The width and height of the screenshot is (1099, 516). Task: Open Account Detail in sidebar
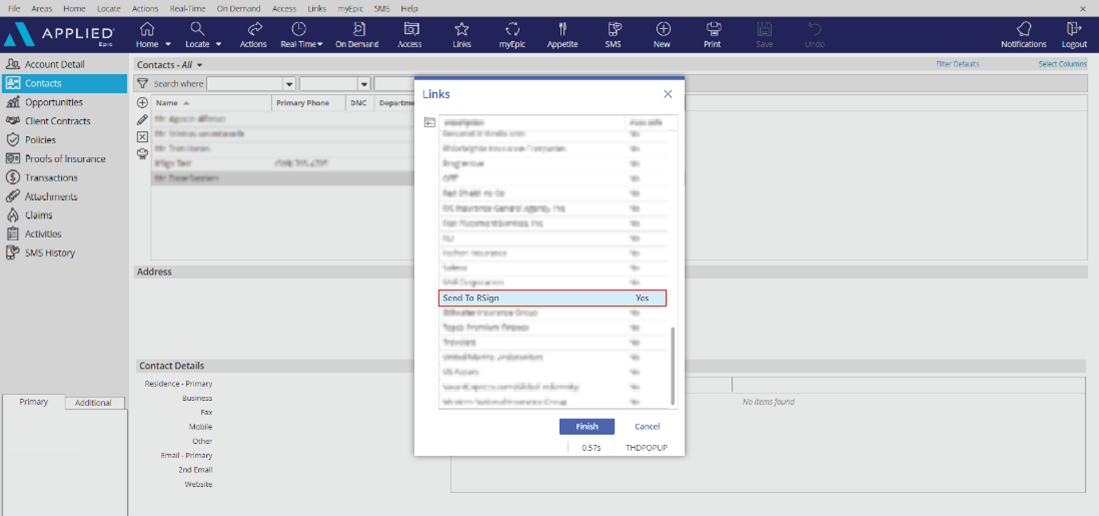click(55, 64)
